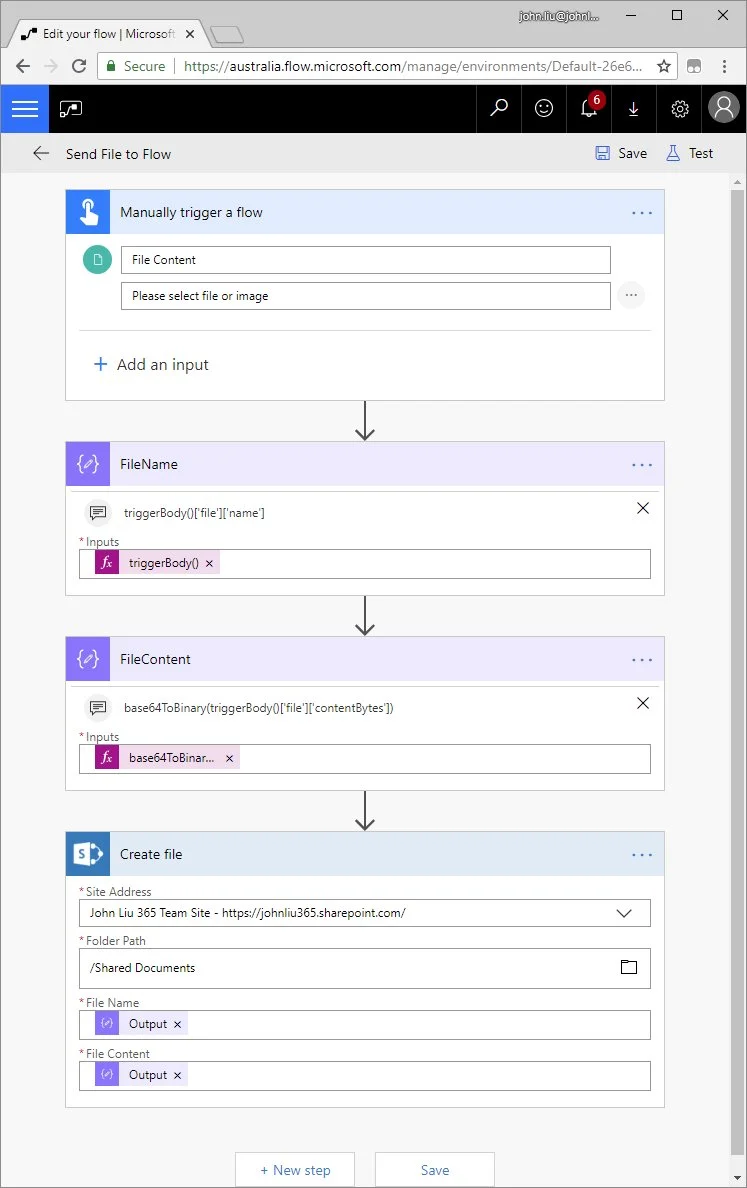
Task: Remove the triggerBody() expression token
Action: pyautogui.click(x=209, y=564)
